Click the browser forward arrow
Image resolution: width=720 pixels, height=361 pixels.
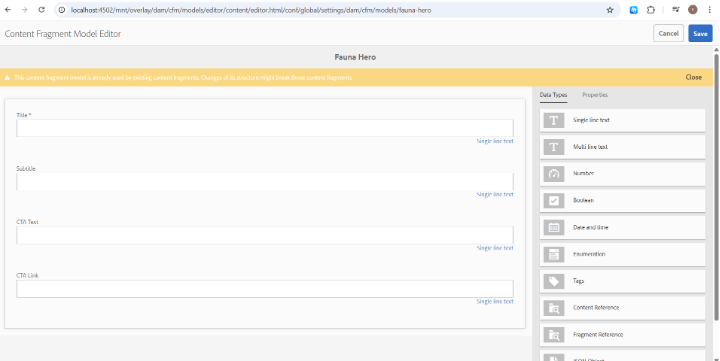pos(24,10)
